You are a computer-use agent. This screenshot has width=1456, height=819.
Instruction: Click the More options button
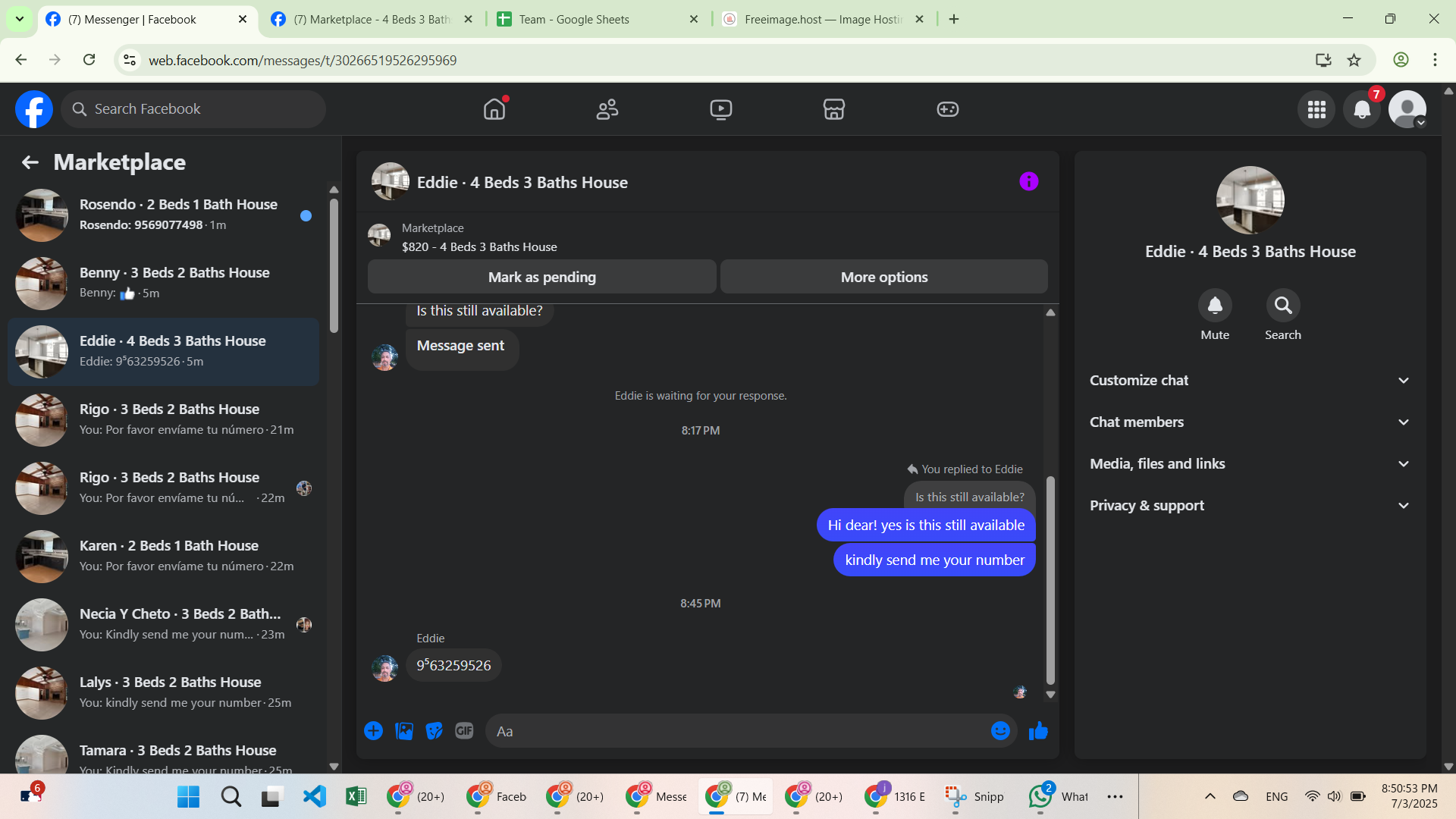point(883,277)
